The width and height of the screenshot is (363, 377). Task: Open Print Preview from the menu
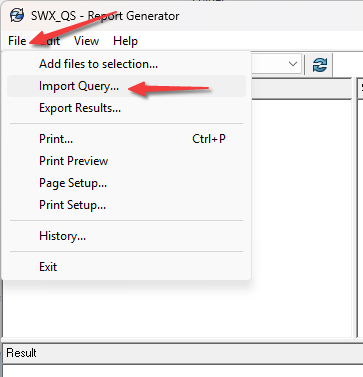pos(126,161)
